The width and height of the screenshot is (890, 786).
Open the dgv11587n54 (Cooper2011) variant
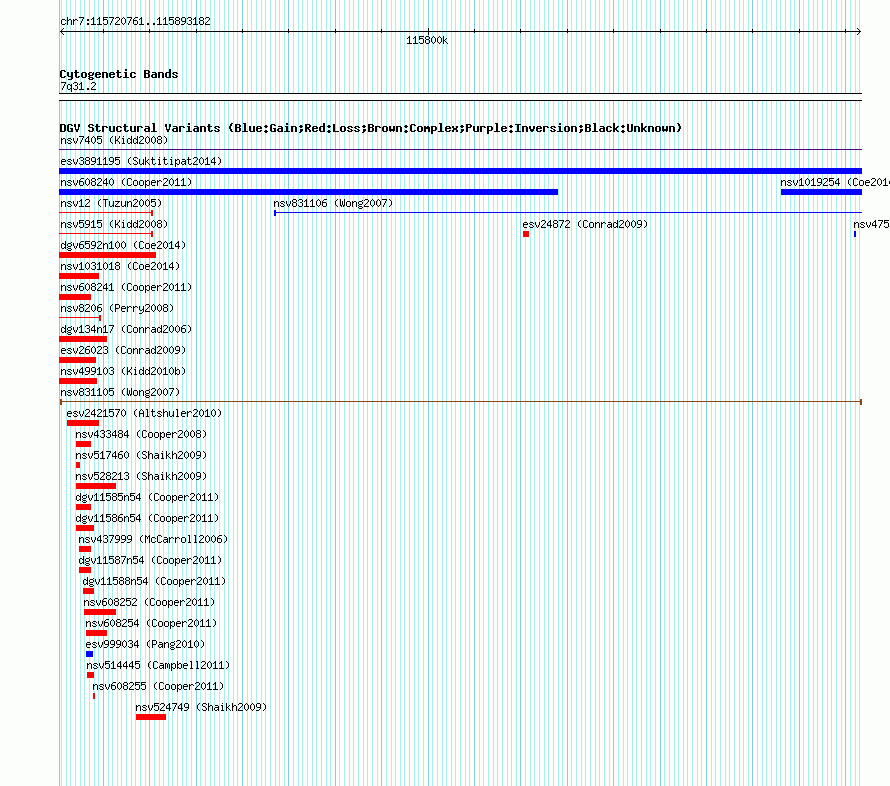point(150,560)
